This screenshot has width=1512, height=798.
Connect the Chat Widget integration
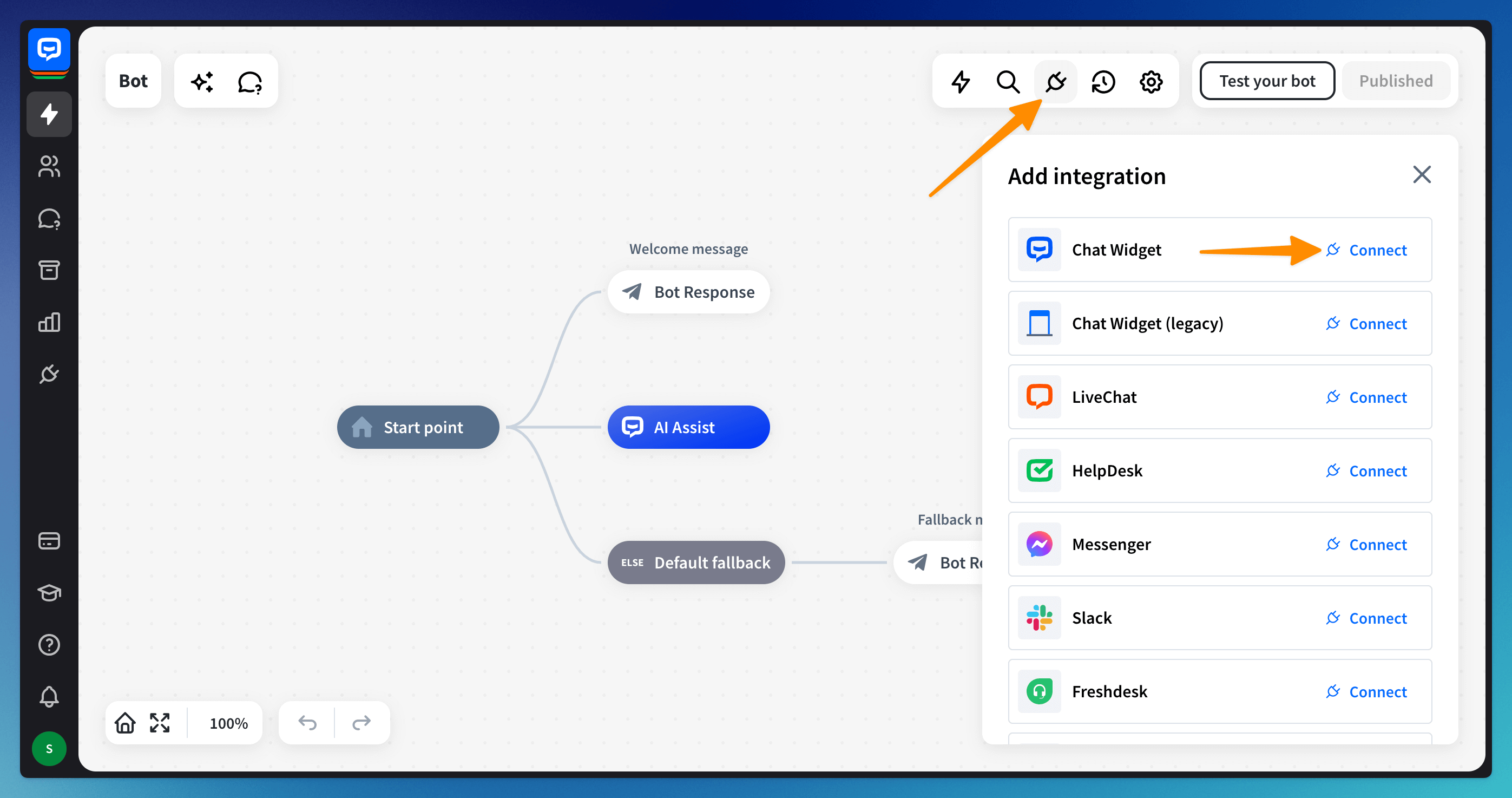[1366, 250]
